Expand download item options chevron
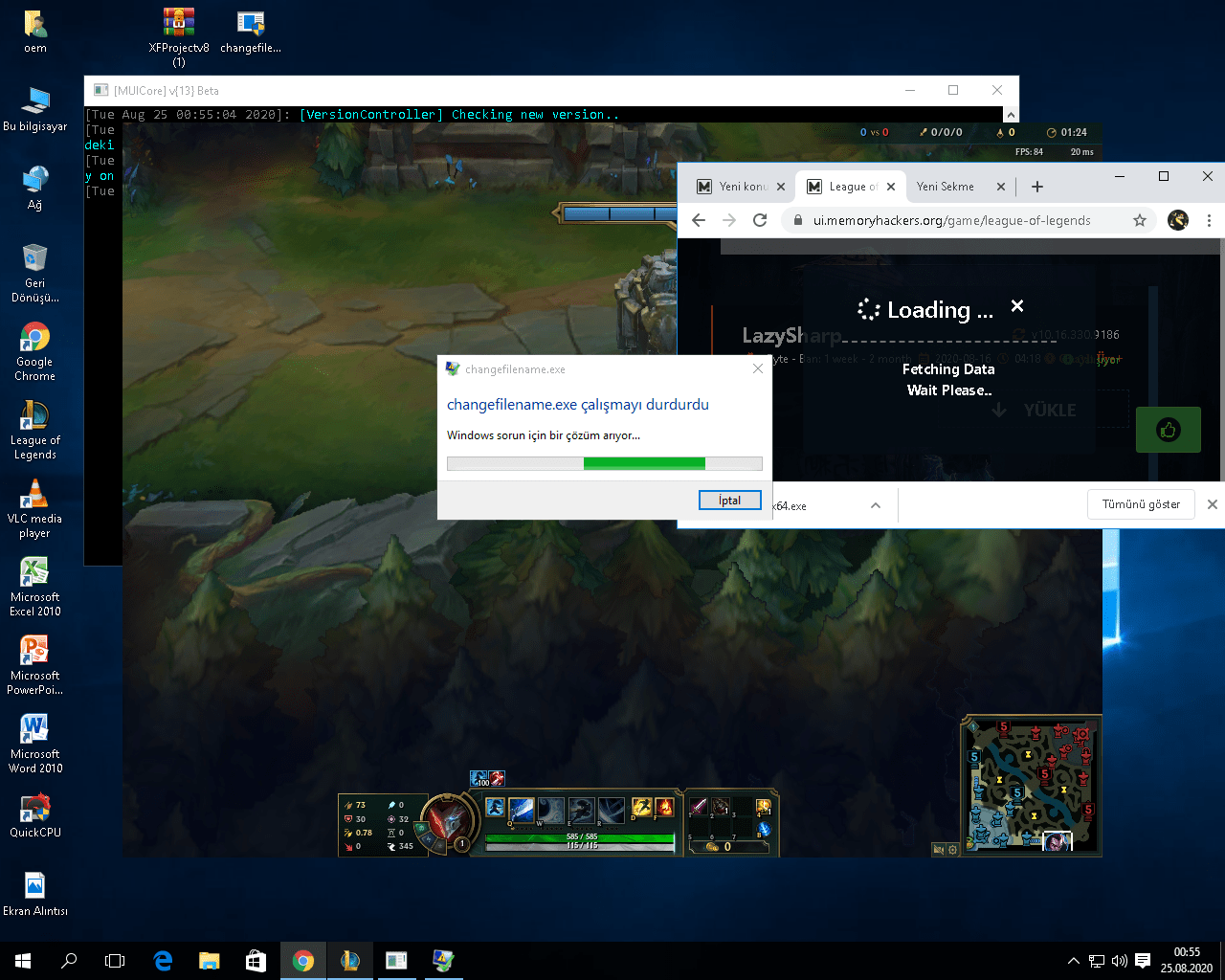This screenshot has height=980, width=1225. point(876,505)
